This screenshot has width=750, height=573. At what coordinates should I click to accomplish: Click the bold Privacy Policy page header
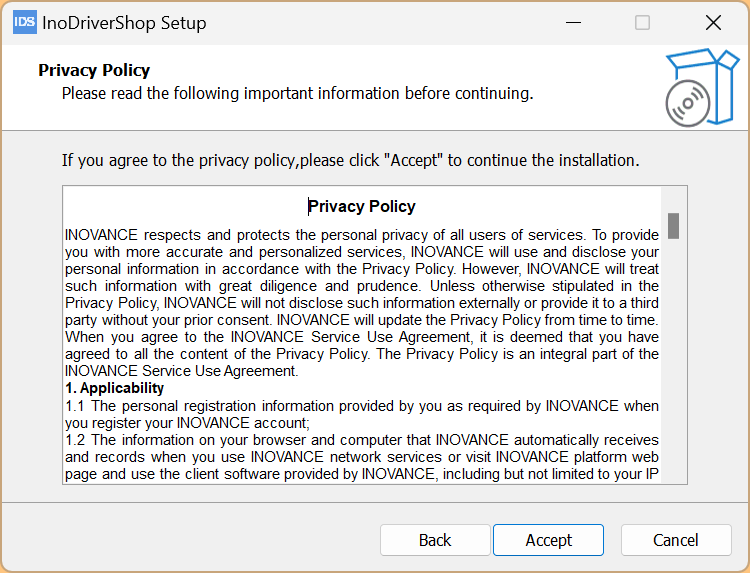coord(94,70)
